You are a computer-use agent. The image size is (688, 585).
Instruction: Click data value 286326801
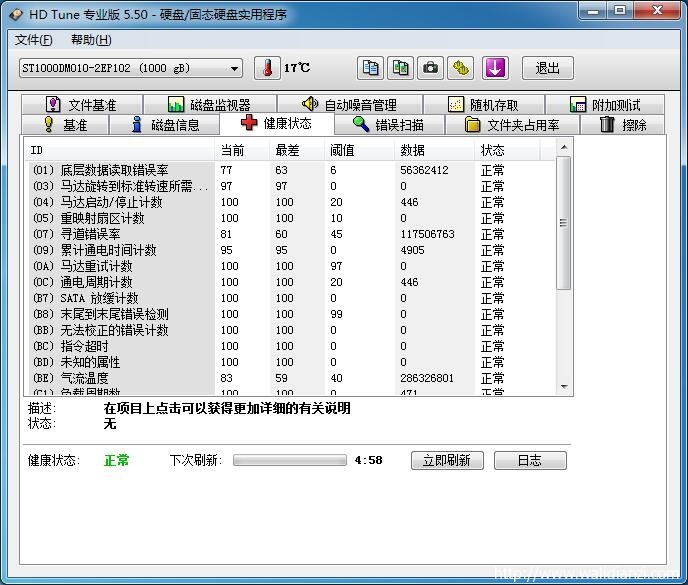pos(427,378)
